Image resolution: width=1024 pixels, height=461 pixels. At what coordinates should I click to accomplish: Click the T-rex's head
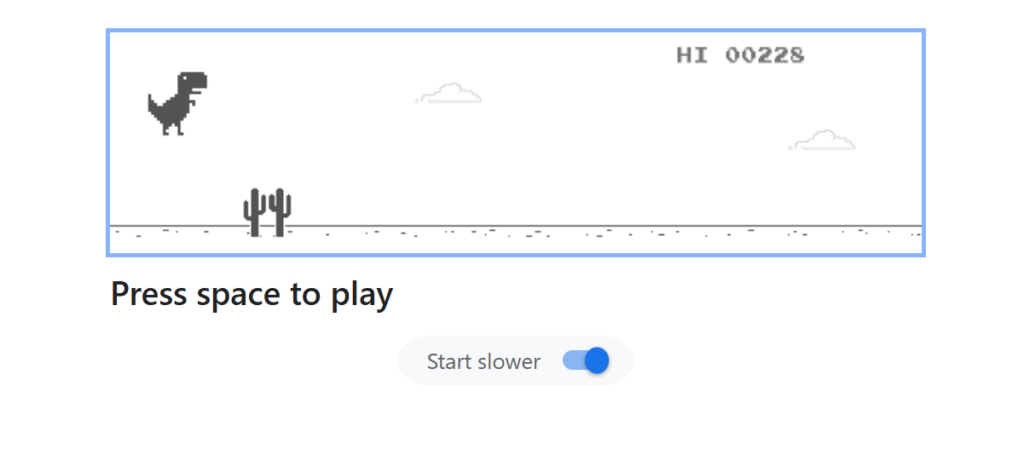click(x=192, y=83)
